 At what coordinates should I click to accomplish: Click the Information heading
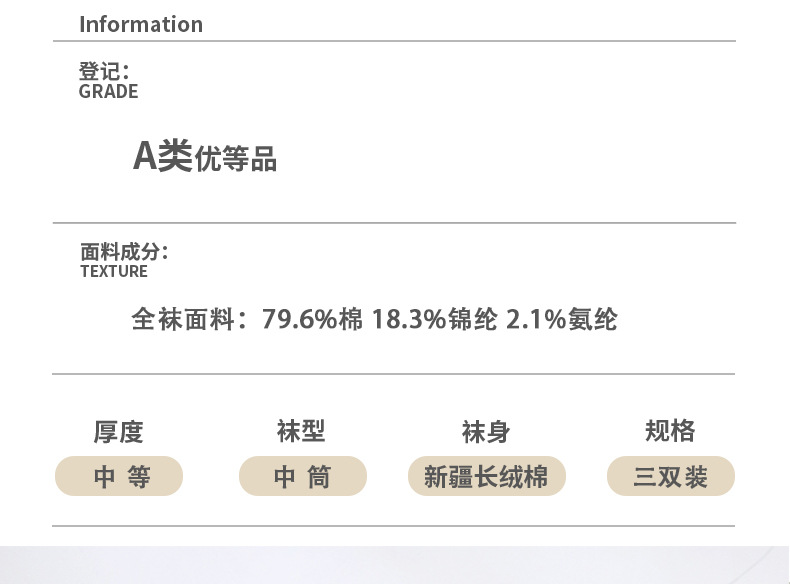click(141, 24)
